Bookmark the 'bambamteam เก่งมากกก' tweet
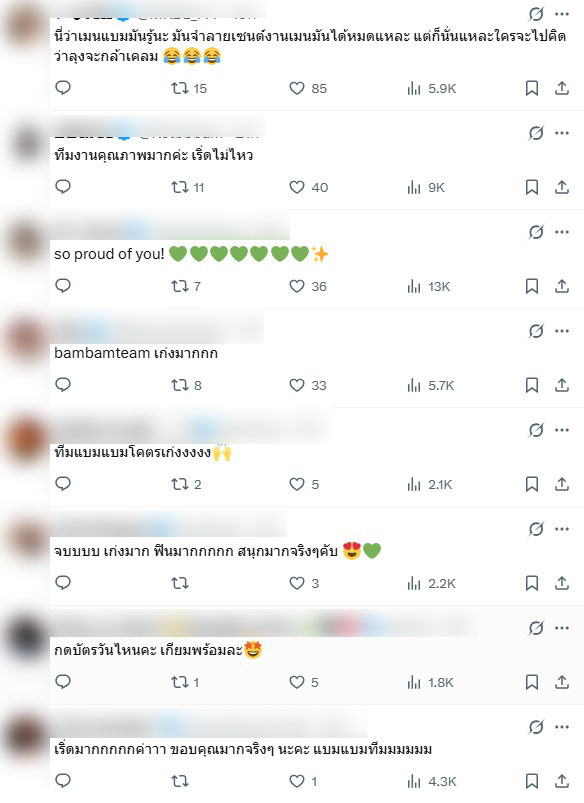The image size is (584, 803). 532,385
